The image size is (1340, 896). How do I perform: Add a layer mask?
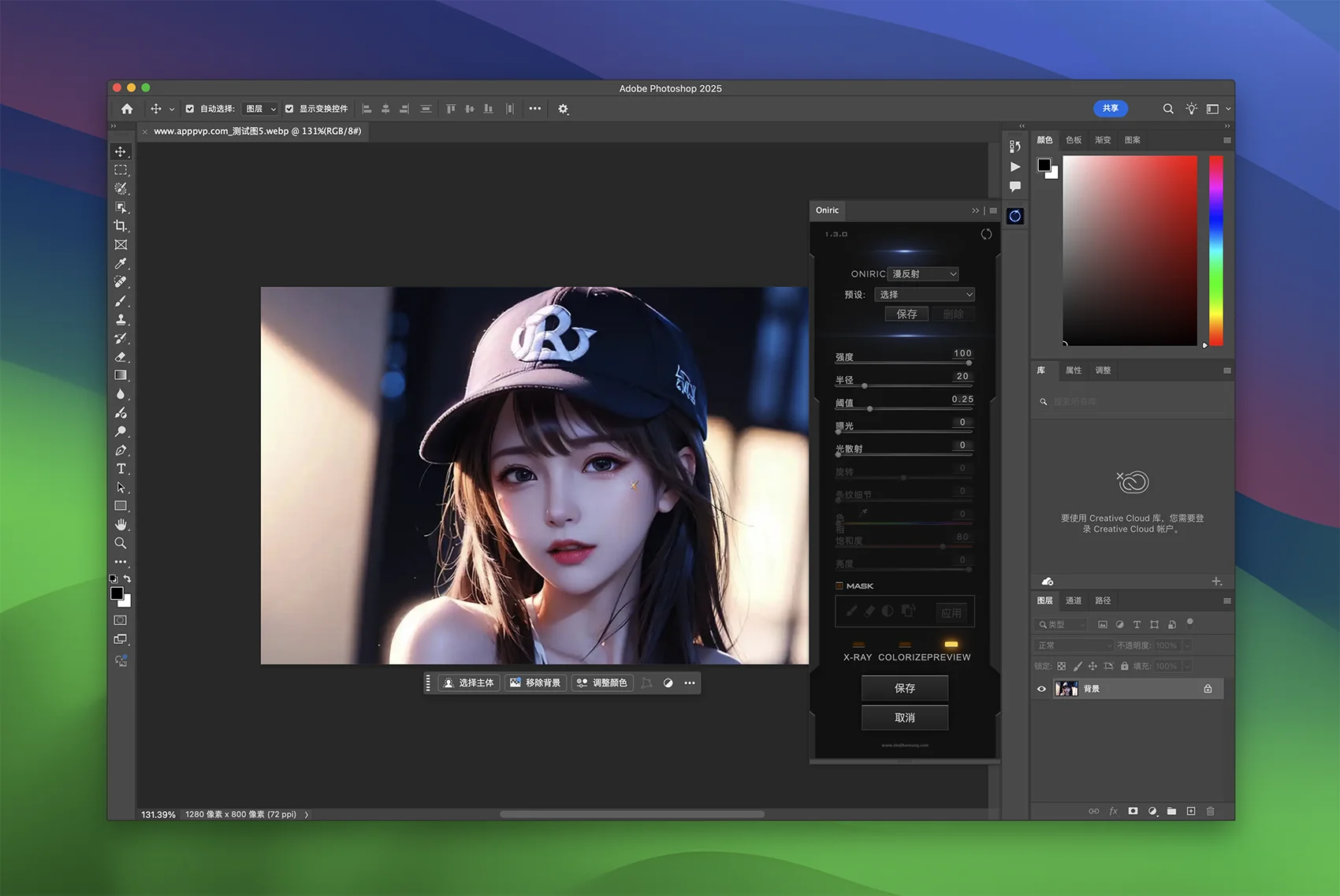coord(1133,811)
